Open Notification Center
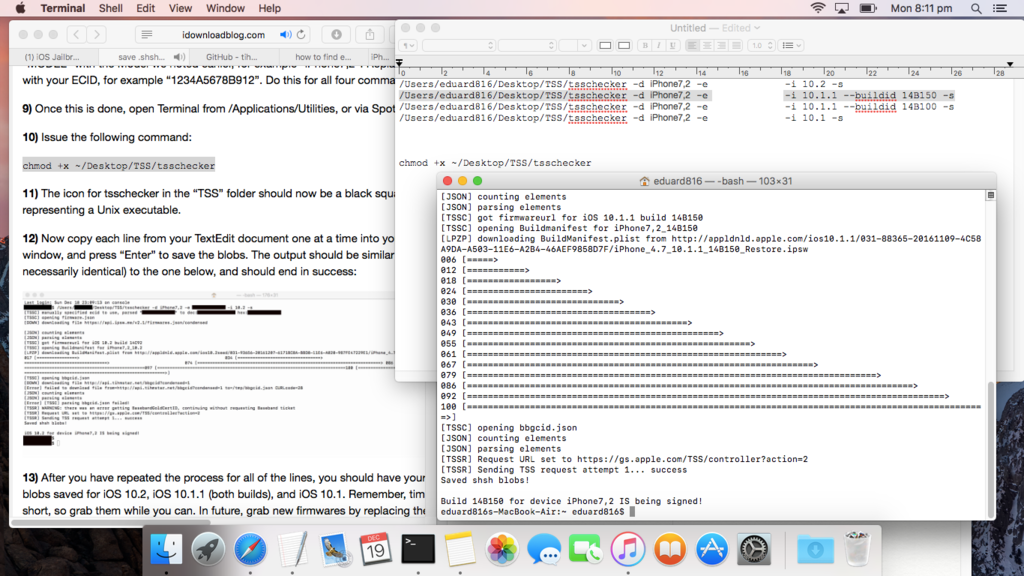This screenshot has width=1024, height=576. point(1000,8)
